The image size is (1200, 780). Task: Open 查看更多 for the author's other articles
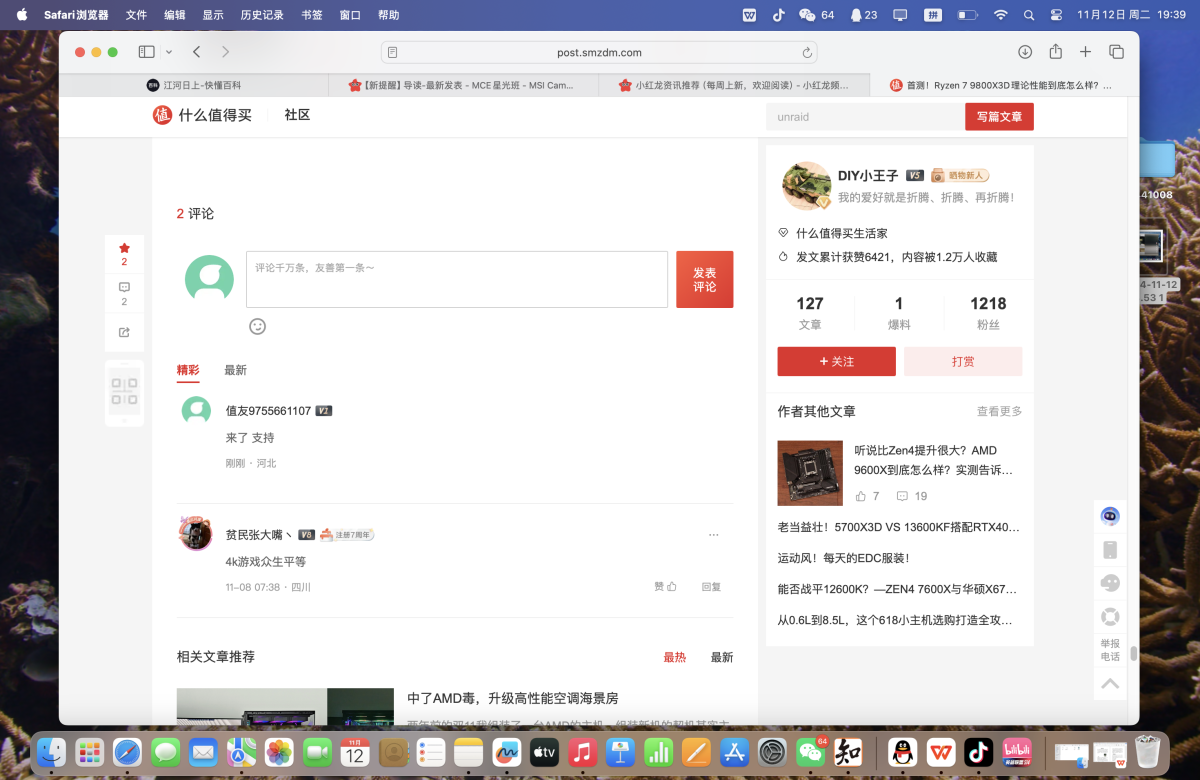999,411
